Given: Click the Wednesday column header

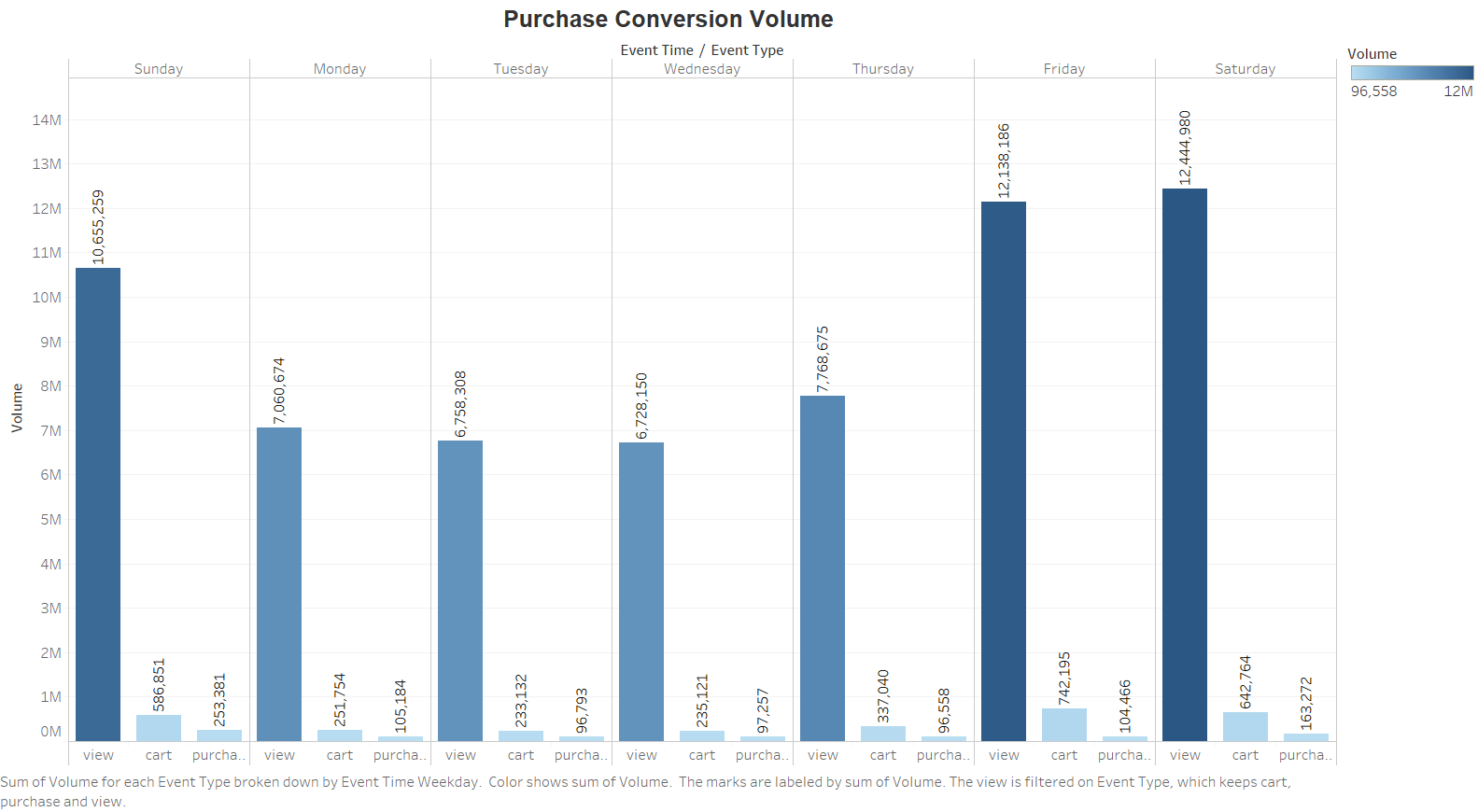Looking at the screenshot, I should (x=702, y=69).
